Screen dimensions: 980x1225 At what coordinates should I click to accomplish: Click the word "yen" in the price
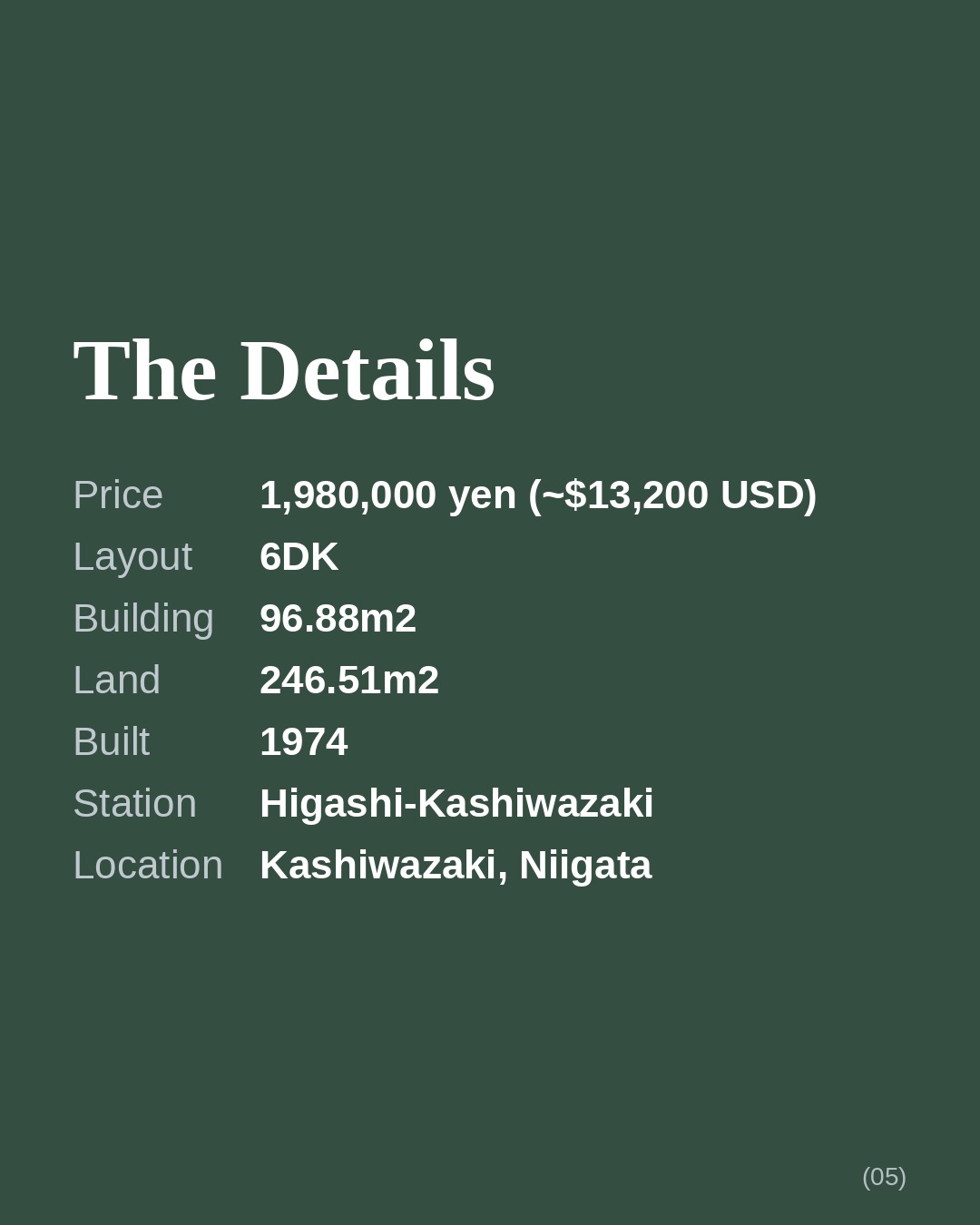[482, 495]
